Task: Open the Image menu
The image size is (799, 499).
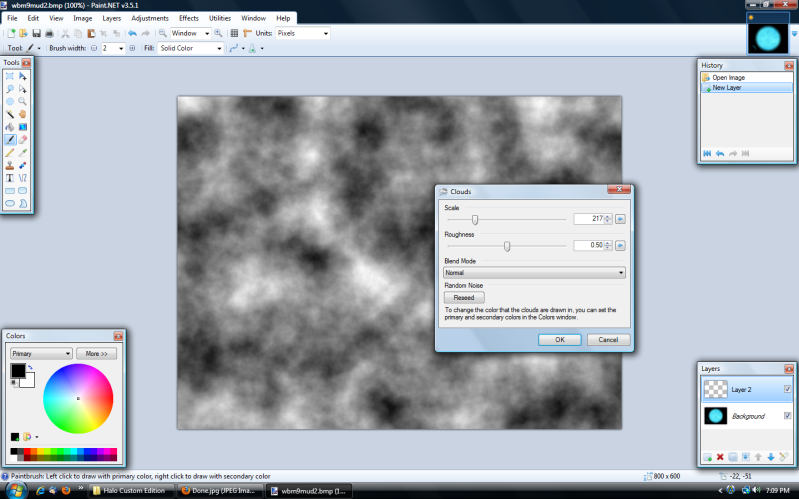Action: click(83, 18)
